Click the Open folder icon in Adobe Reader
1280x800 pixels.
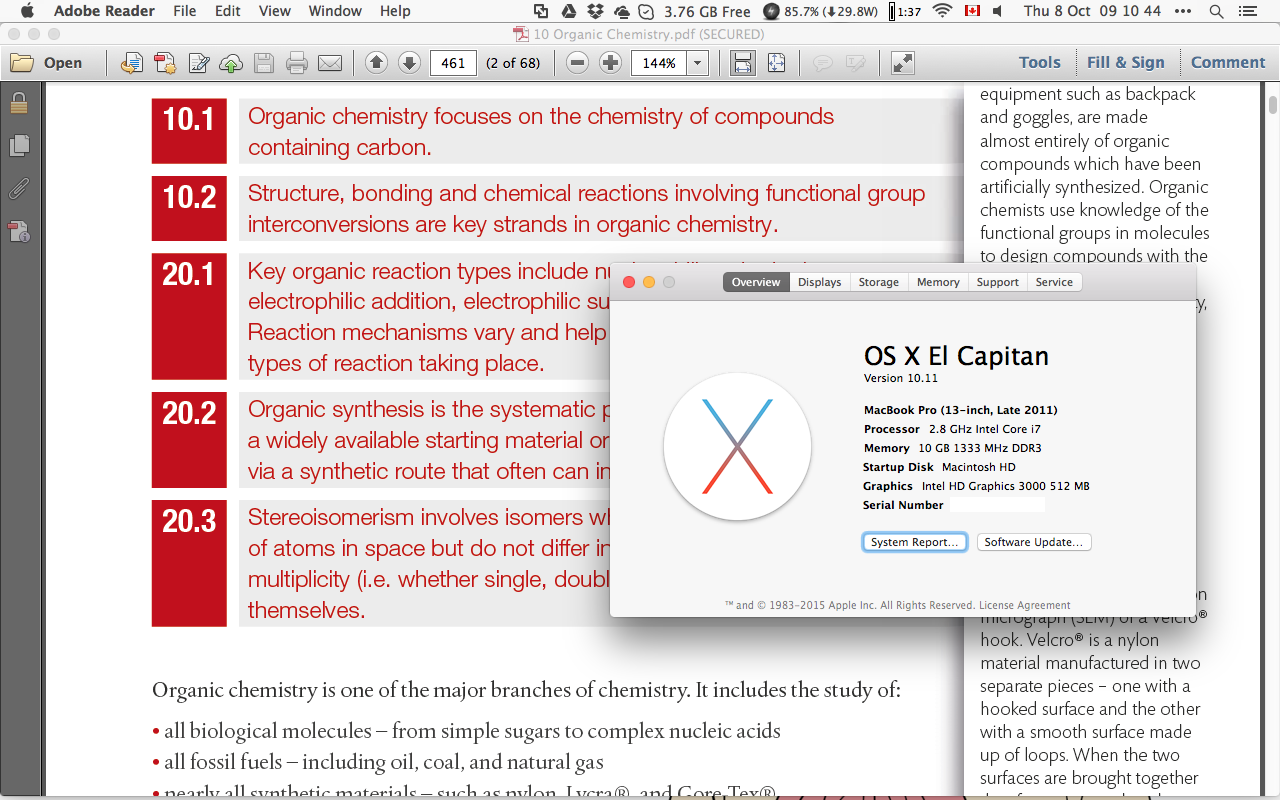tap(22, 63)
